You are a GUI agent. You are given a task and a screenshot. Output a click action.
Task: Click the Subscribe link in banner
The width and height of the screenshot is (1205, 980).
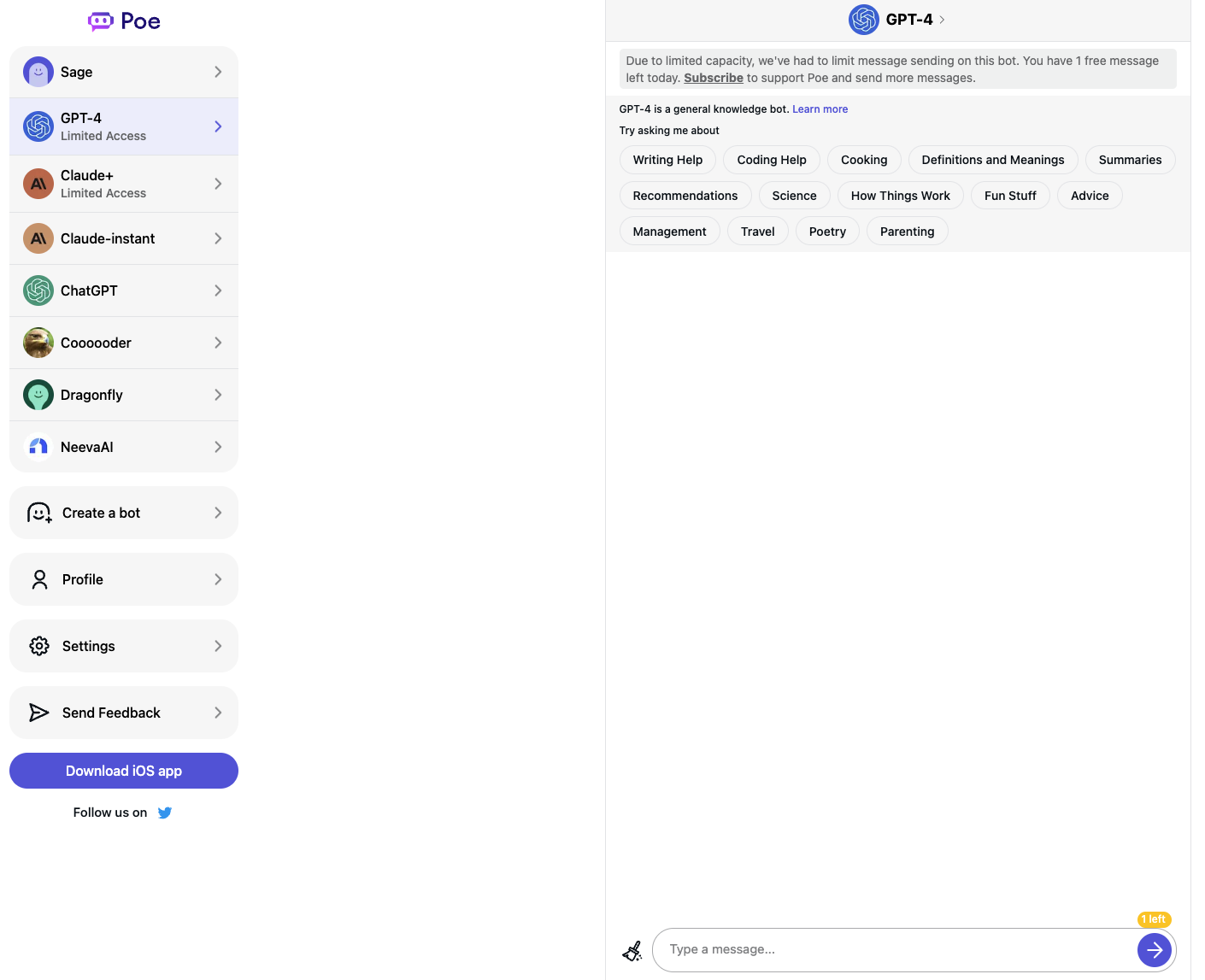(x=714, y=78)
